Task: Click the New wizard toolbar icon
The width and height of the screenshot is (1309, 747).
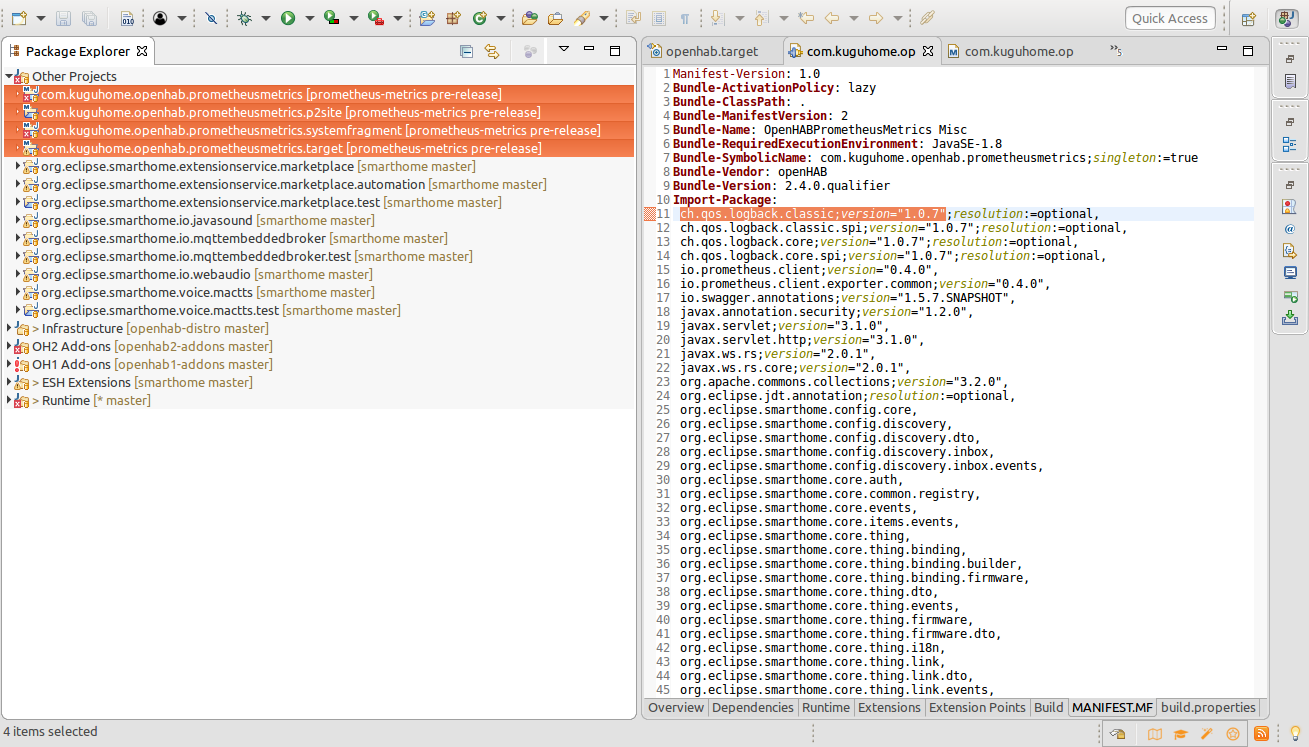Action: 18,18
